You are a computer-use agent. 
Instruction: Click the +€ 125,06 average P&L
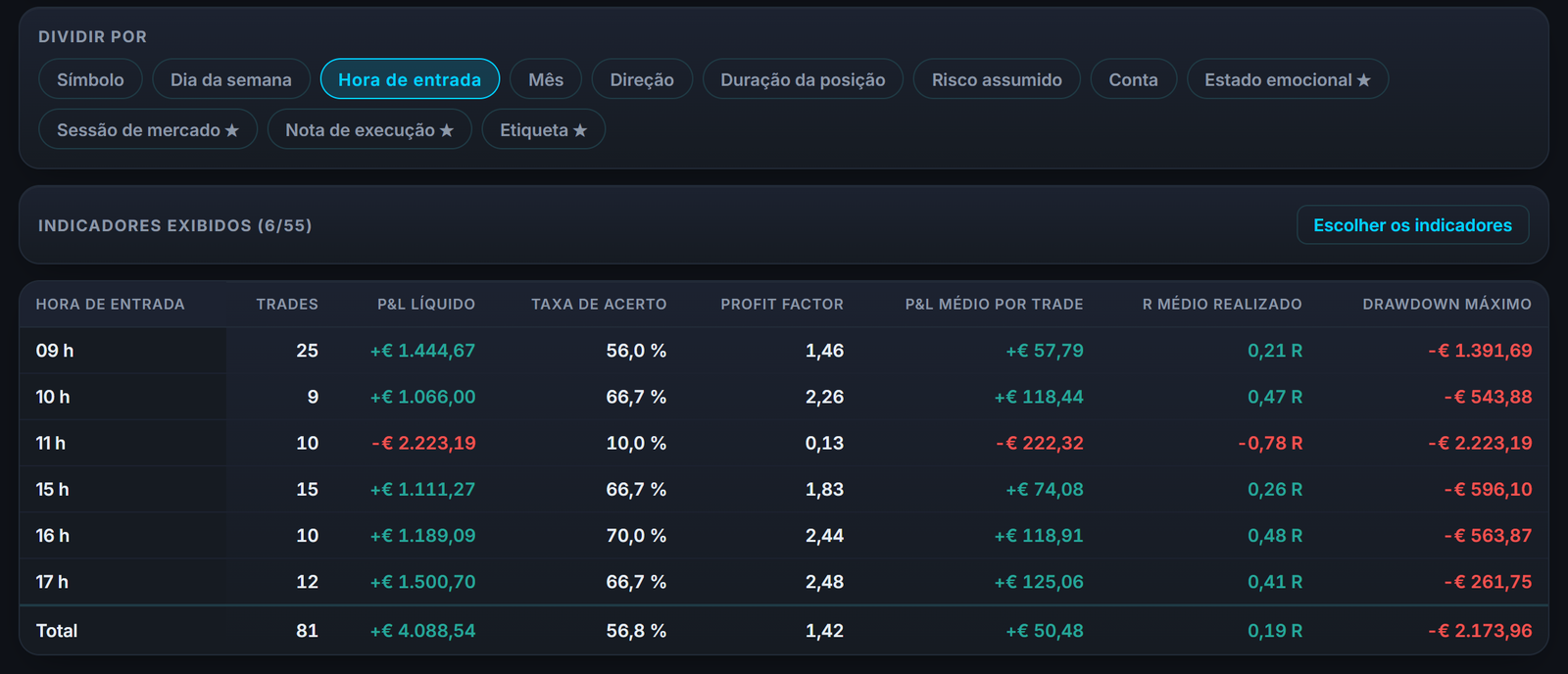click(x=1039, y=582)
